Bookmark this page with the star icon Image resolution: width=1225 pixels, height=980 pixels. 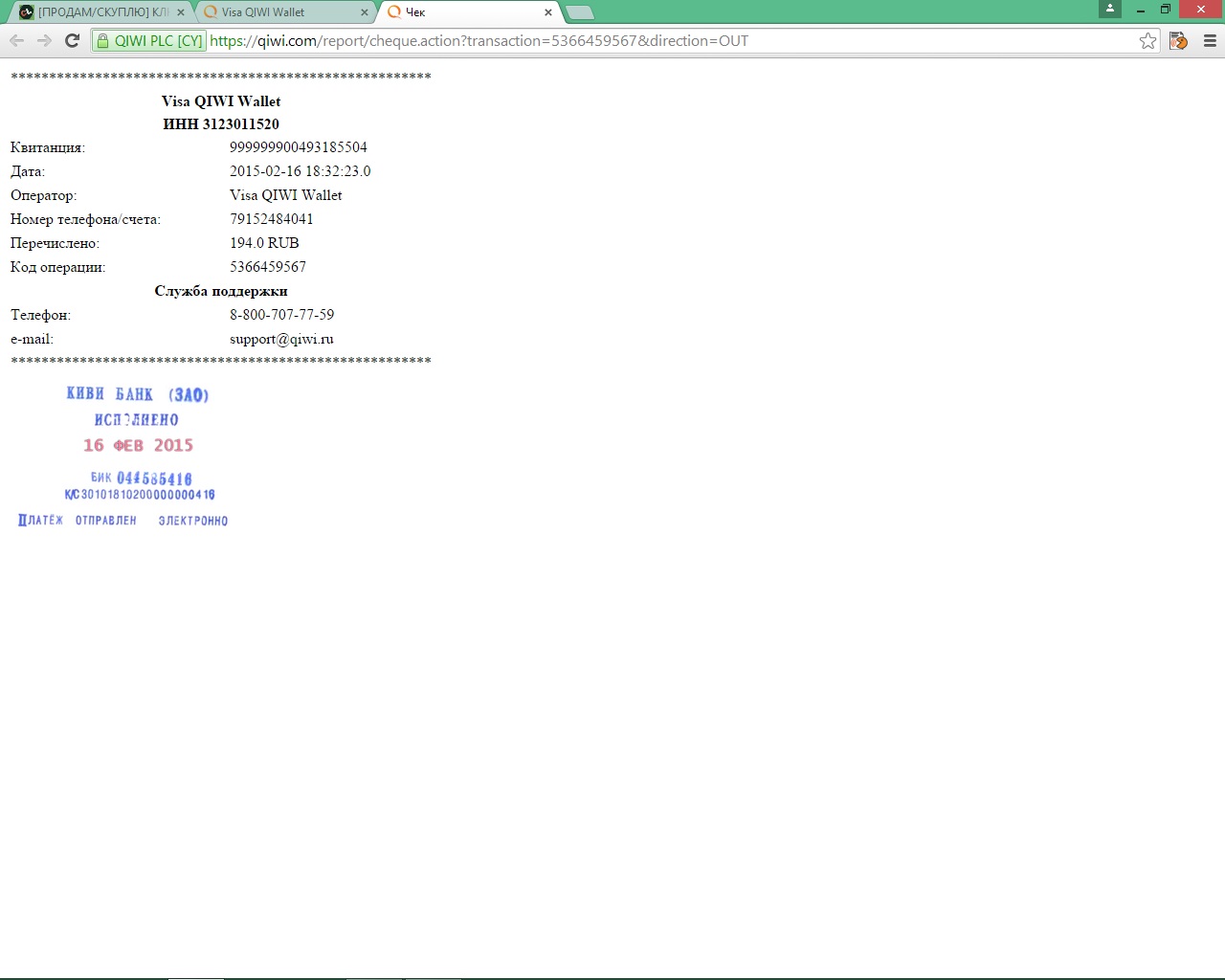pyautogui.click(x=1147, y=40)
